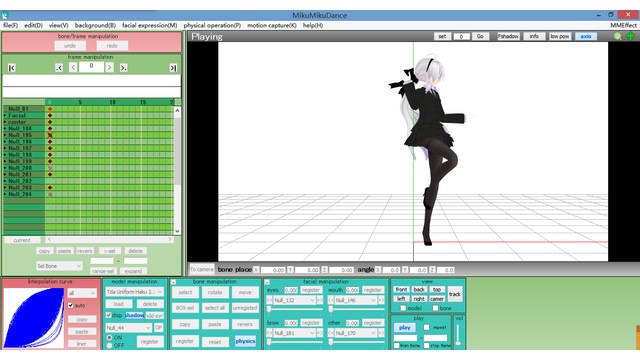The height and width of the screenshot is (360, 640).
Task: Select previous other morph arrow
Action: [x=331, y=333]
